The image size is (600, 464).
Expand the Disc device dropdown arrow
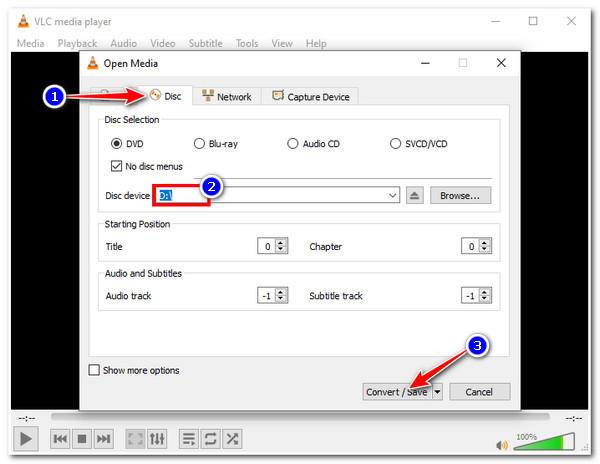pyautogui.click(x=392, y=195)
